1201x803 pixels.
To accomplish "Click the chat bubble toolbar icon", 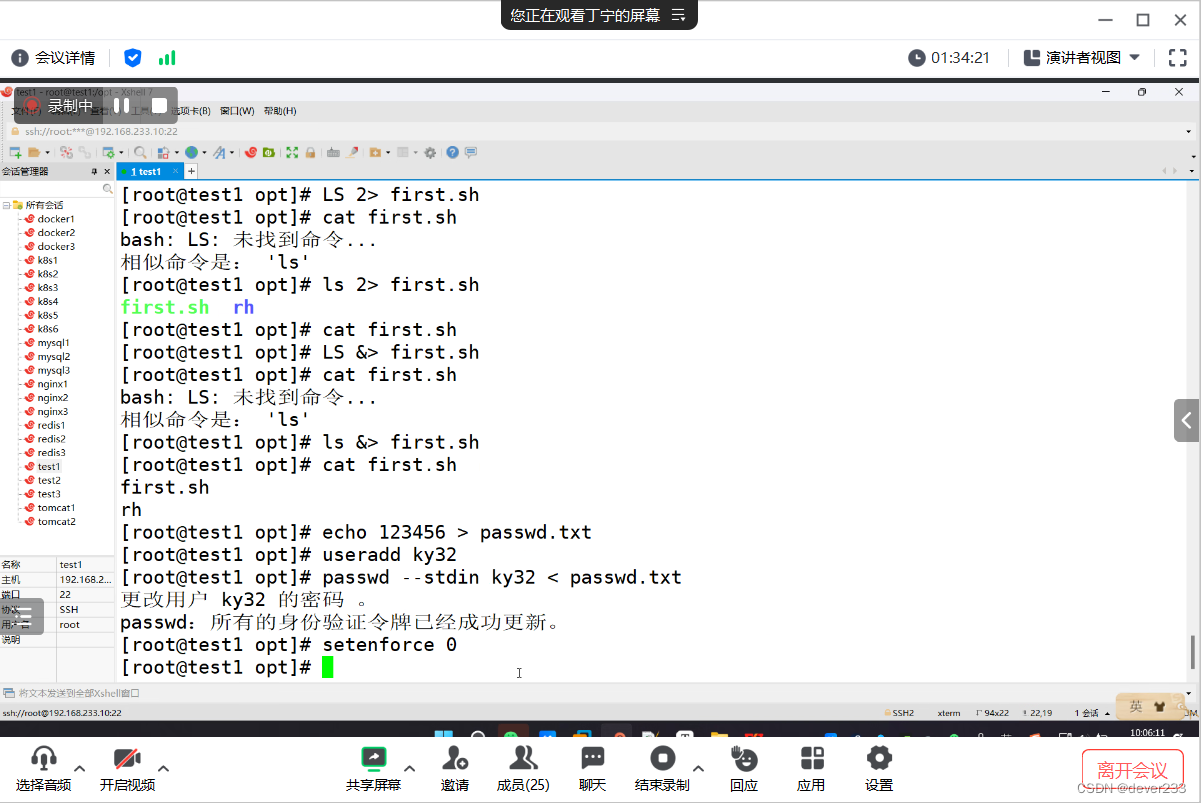I will coord(471,153).
